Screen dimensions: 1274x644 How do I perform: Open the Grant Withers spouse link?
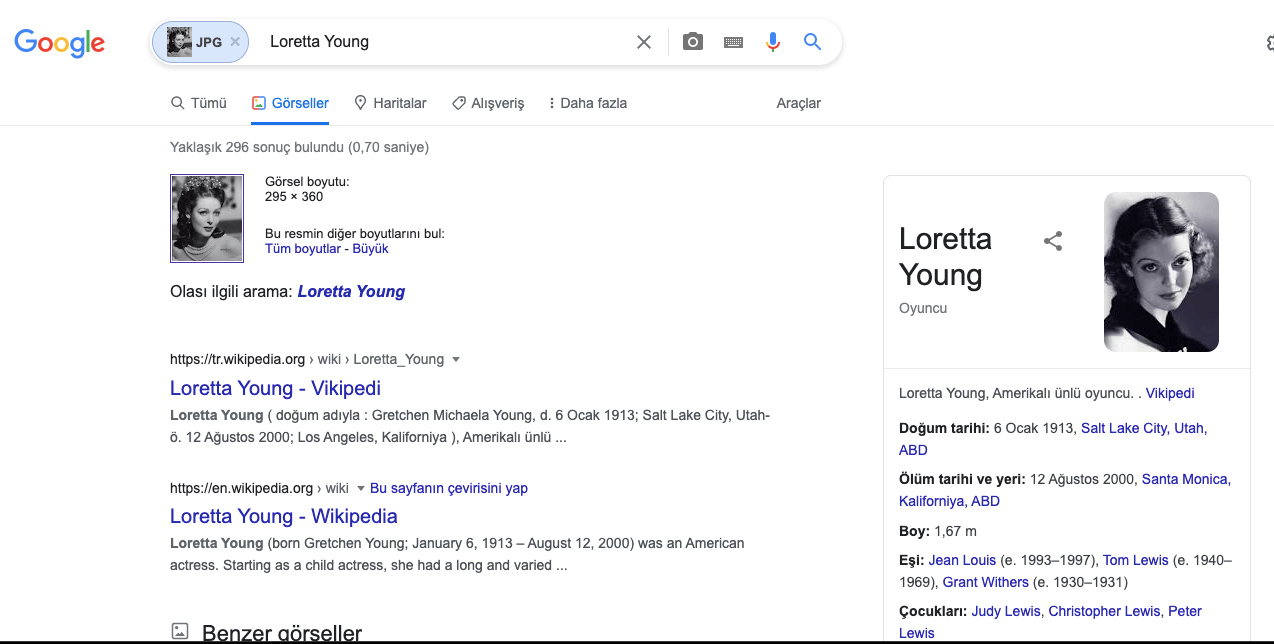(x=985, y=582)
